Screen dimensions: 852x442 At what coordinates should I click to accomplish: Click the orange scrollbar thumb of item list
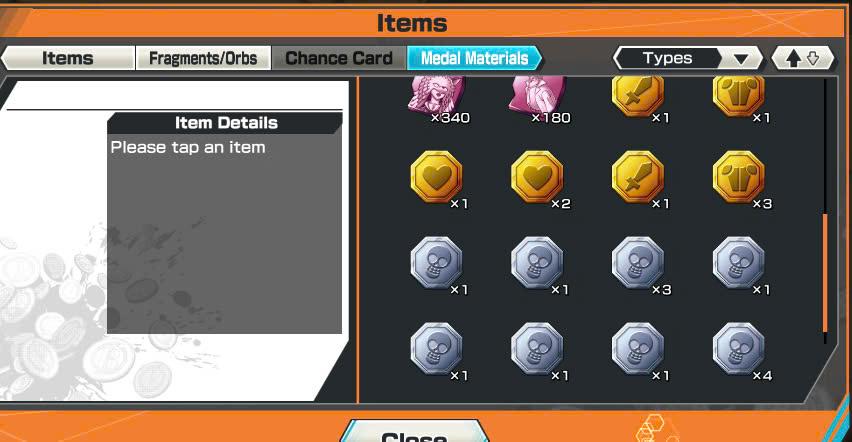click(825, 273)
